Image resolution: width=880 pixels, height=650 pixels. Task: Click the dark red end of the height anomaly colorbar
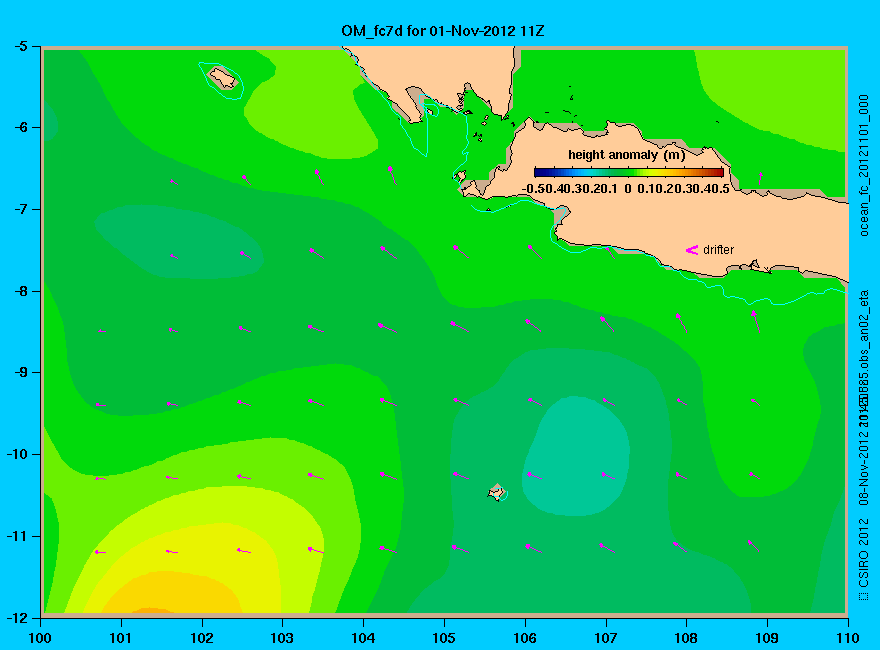point(718,172)
